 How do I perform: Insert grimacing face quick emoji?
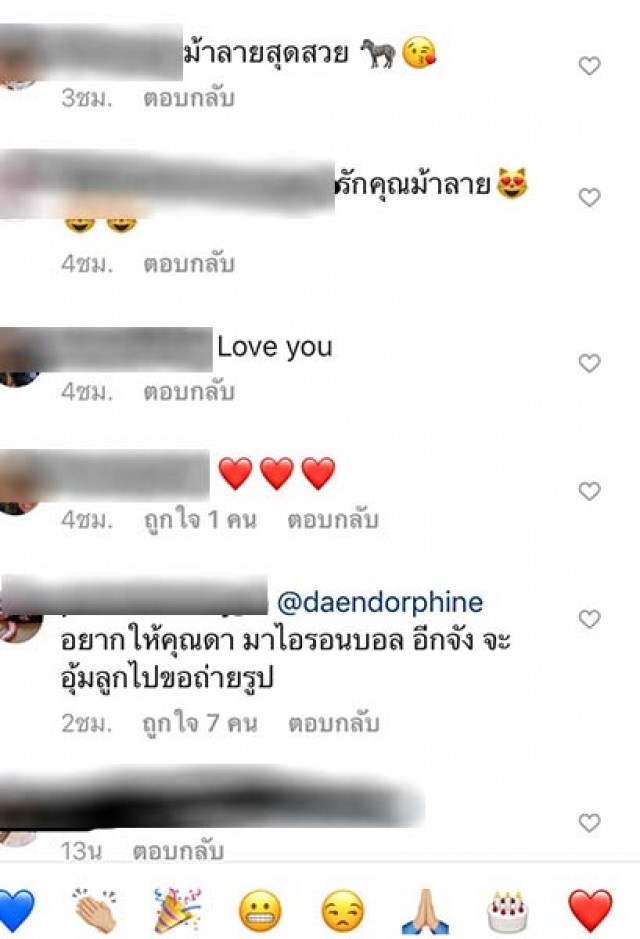[x=260, y=911]
